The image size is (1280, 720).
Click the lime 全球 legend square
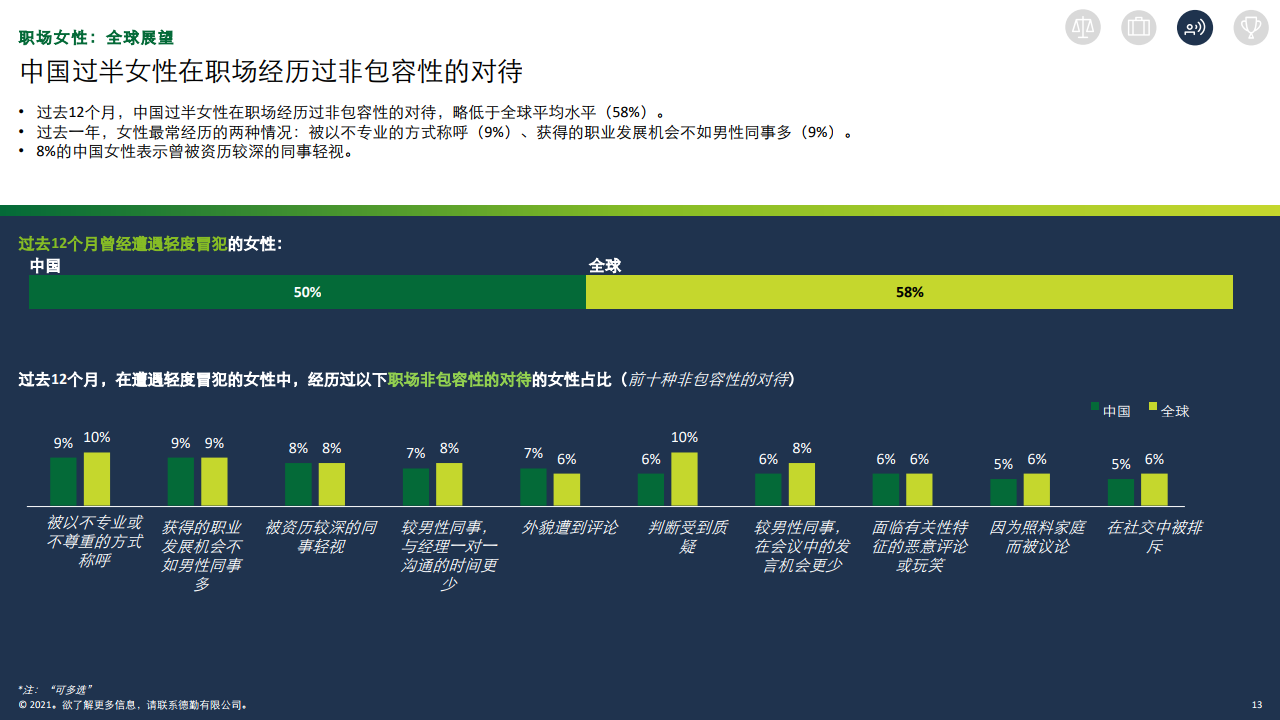(x=1153, y=408)
